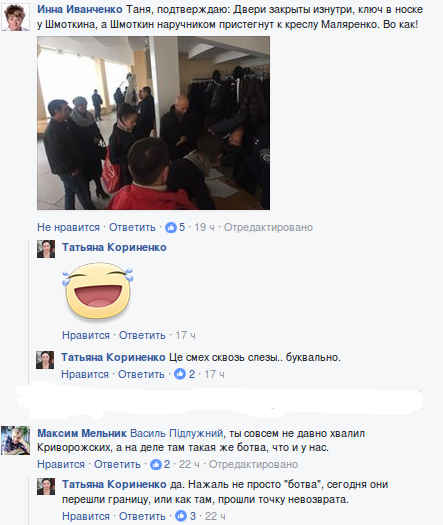Click like icon with 3 on last reply
The image size is (443, 525).
pos(181,516)
